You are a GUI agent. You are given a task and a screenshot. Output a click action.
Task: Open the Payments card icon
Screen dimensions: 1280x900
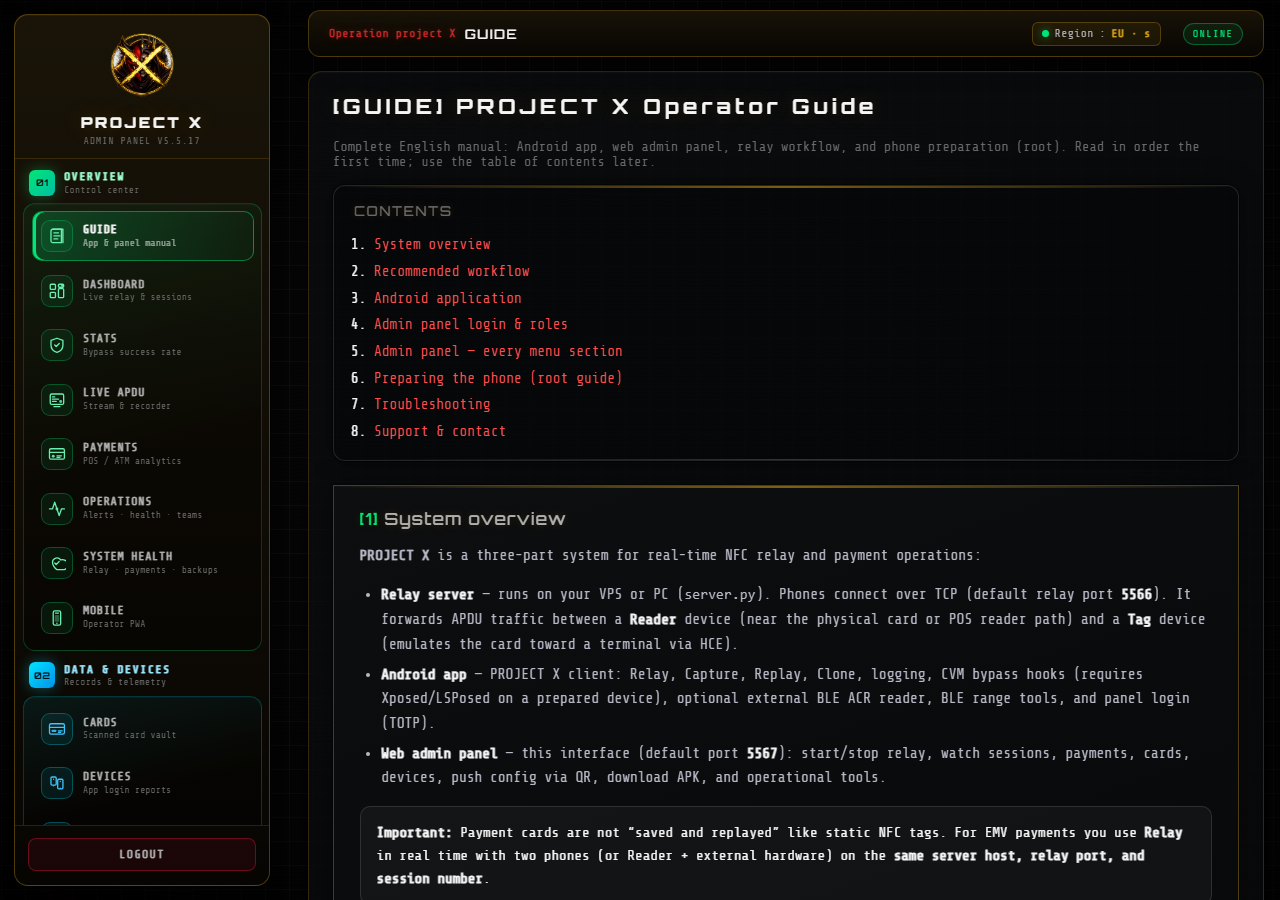coord(57,454)
